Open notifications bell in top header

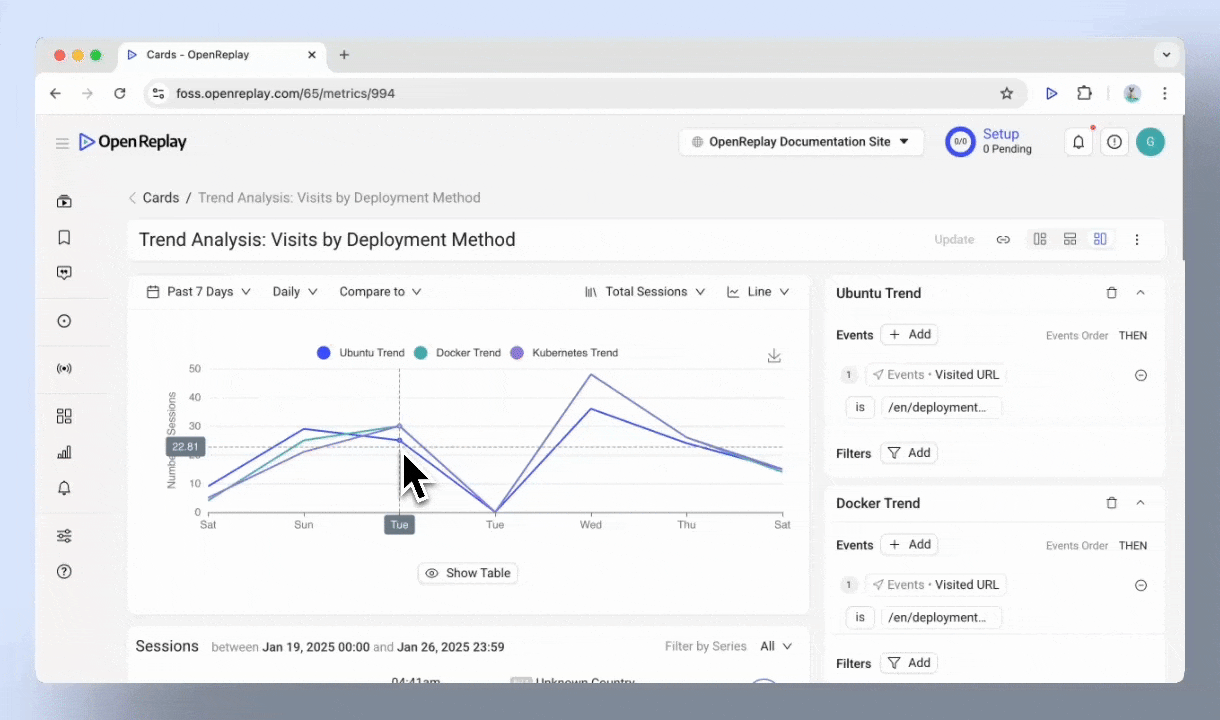1078,142
